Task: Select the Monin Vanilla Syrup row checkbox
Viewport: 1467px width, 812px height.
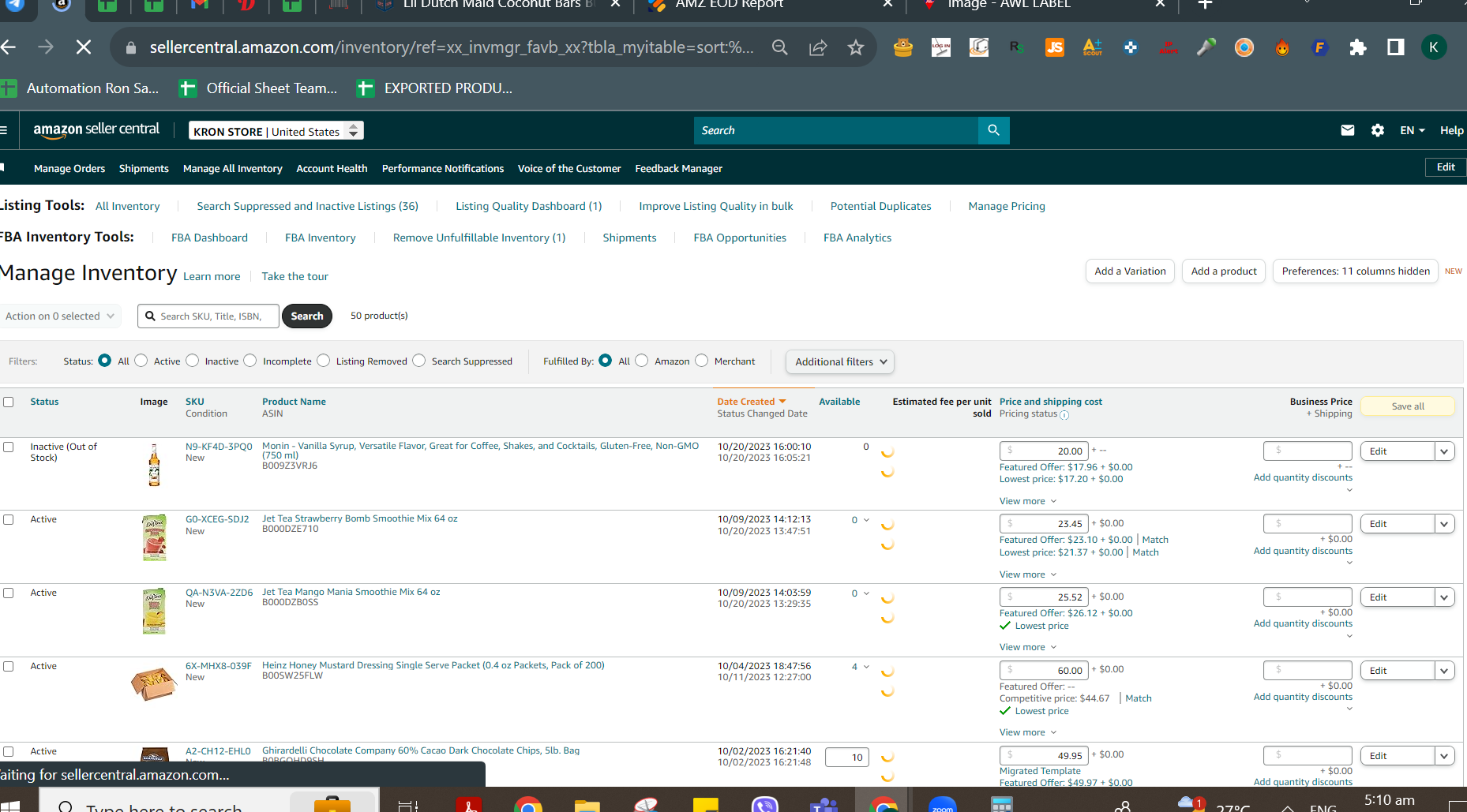Action: 9,447
